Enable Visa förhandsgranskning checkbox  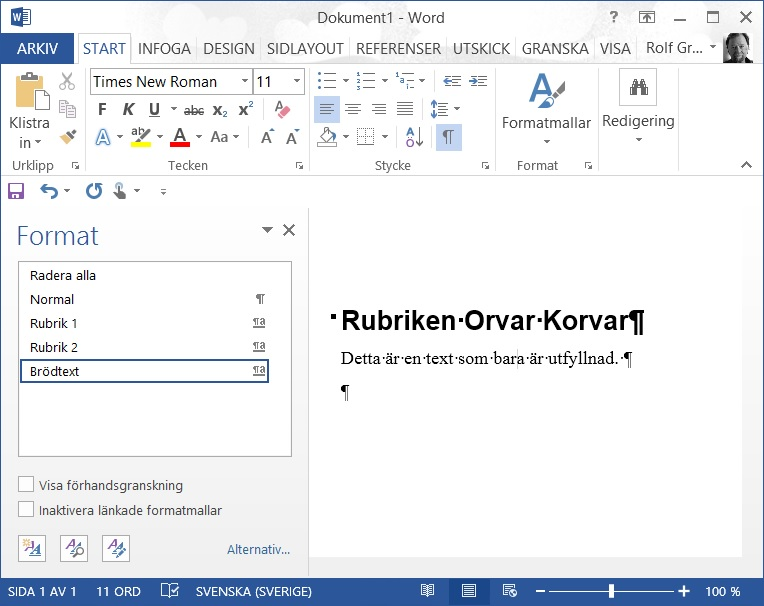click(x=26, y=485)
